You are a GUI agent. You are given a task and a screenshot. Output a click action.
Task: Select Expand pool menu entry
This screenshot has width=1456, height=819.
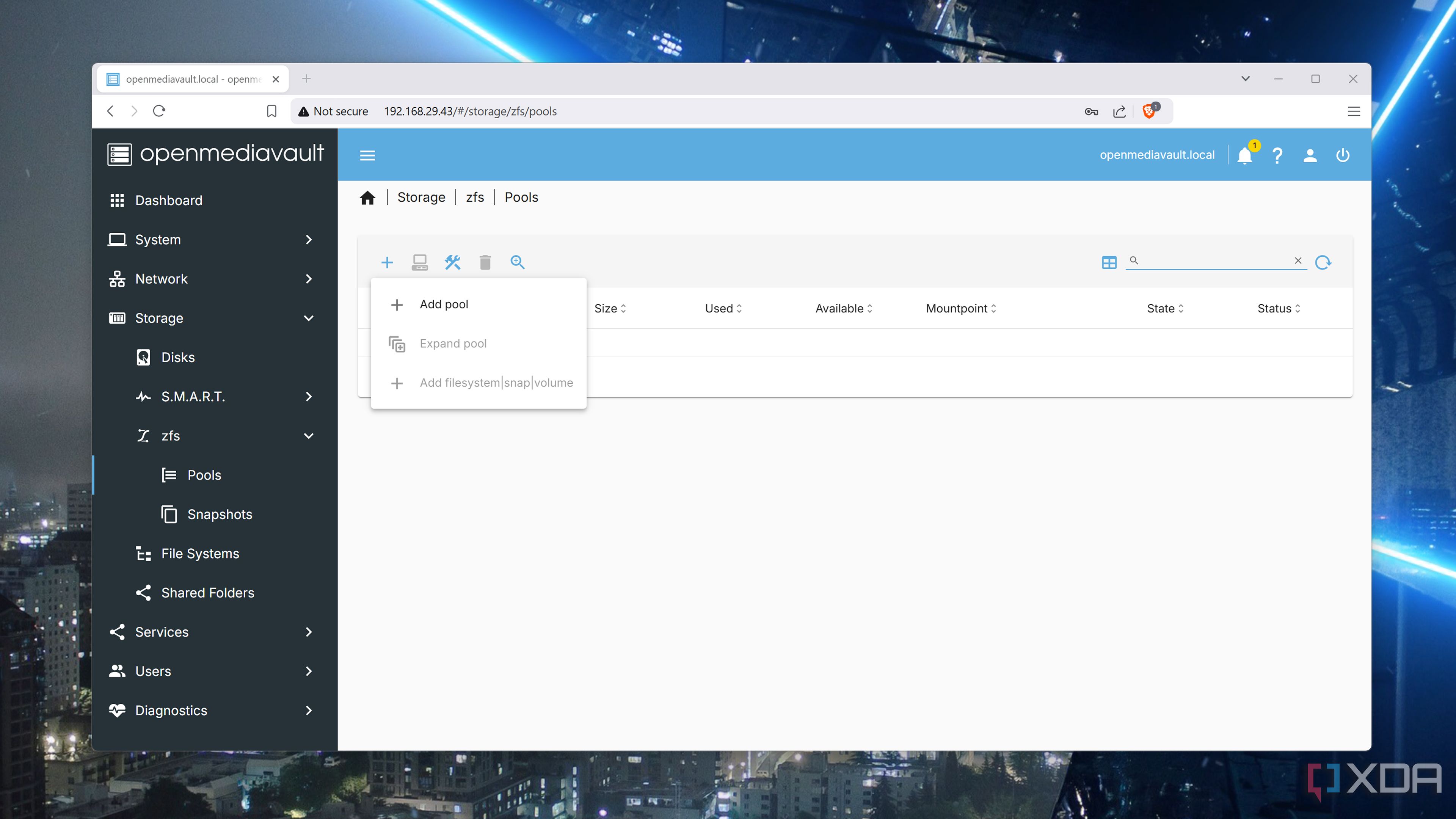point(479,344)
